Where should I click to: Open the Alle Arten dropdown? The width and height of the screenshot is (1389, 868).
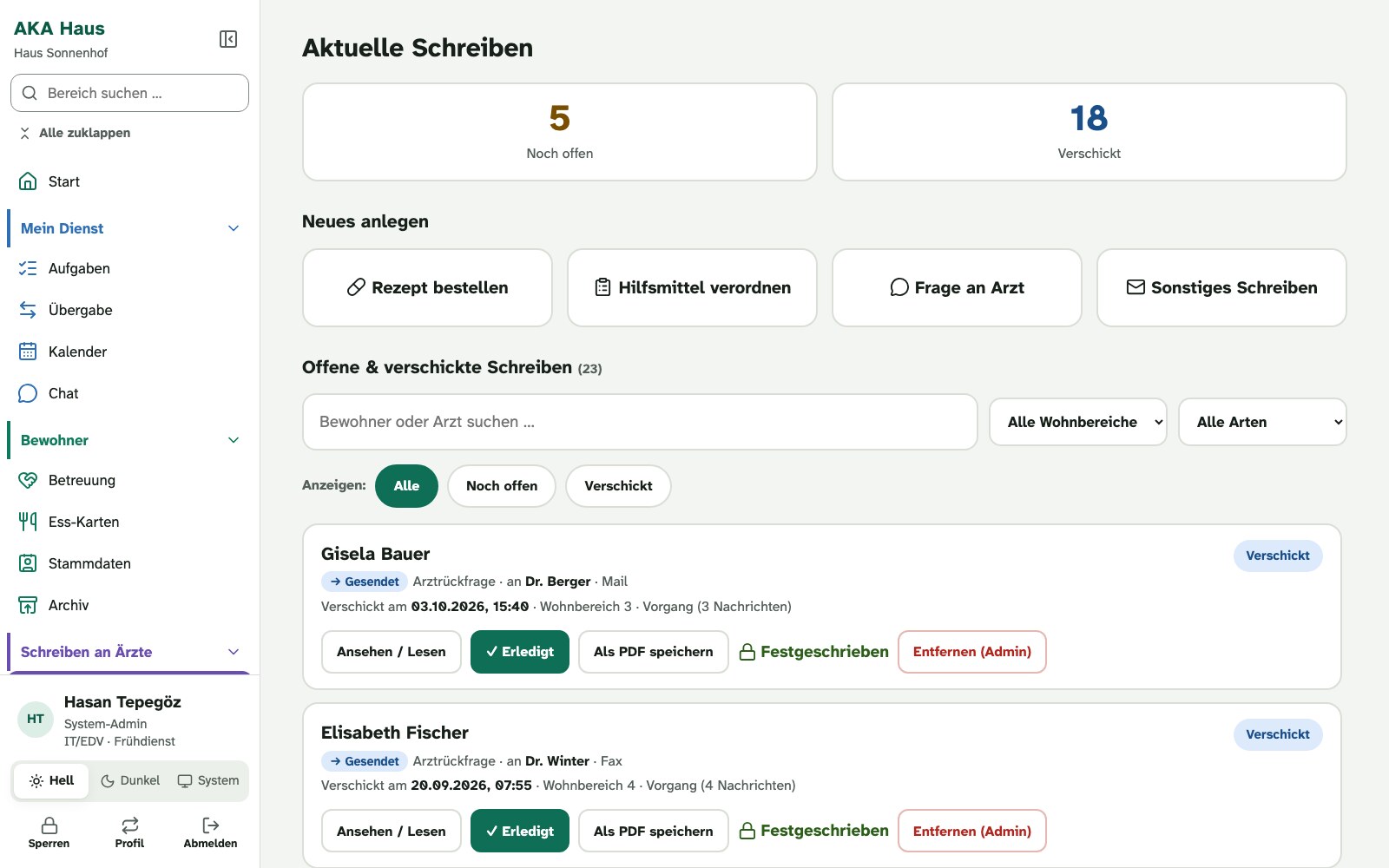pos(1262,422)
